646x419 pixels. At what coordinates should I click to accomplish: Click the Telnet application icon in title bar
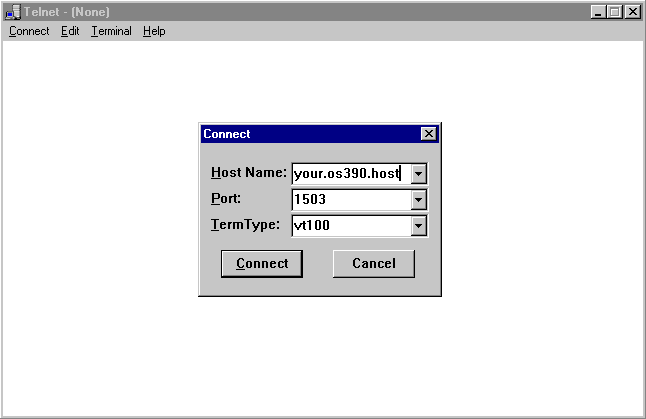(11, 12)
